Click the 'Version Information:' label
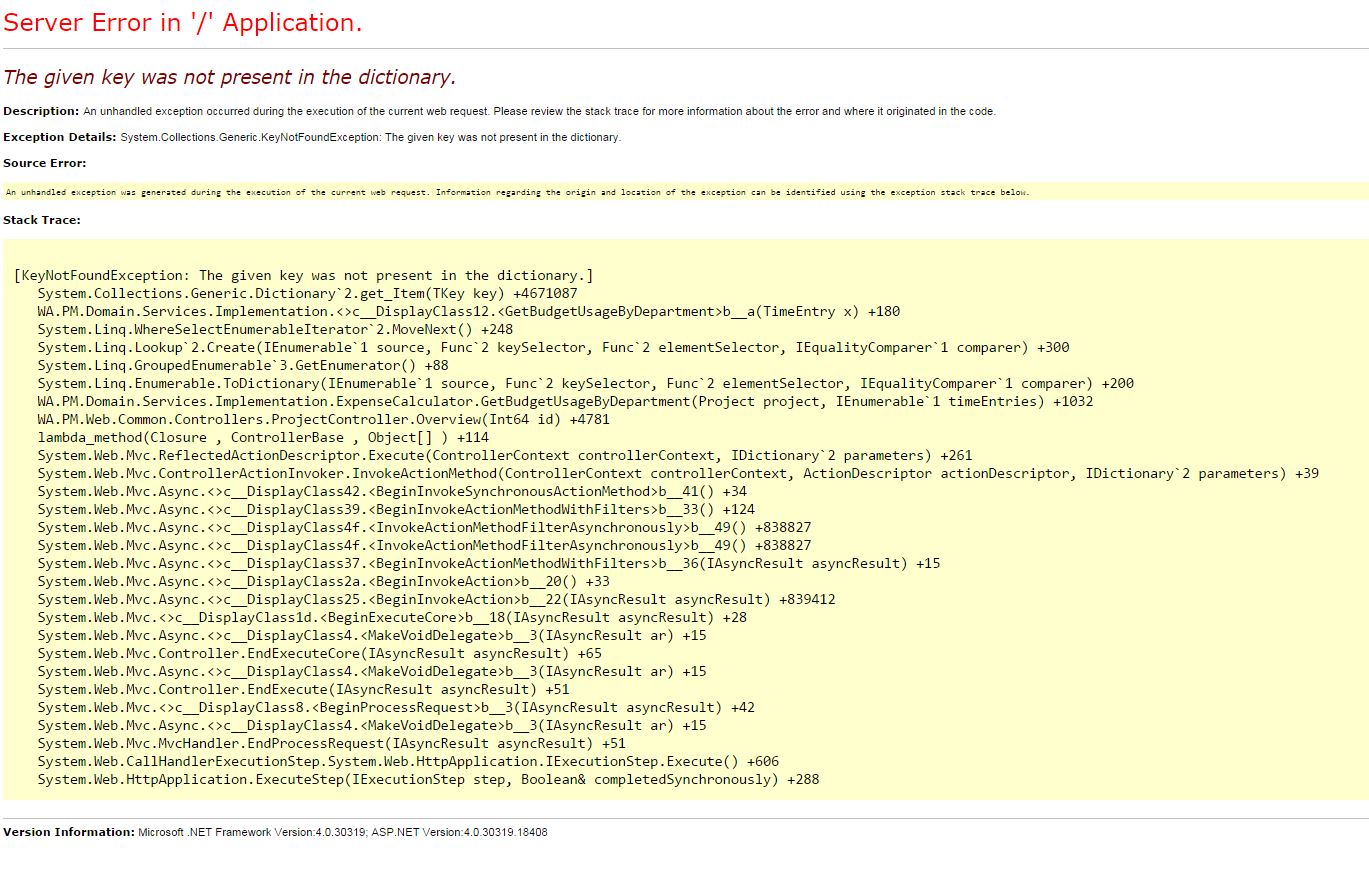Image resolution: width=1369 pixels, height=880 pixels. tap(68, 832)
